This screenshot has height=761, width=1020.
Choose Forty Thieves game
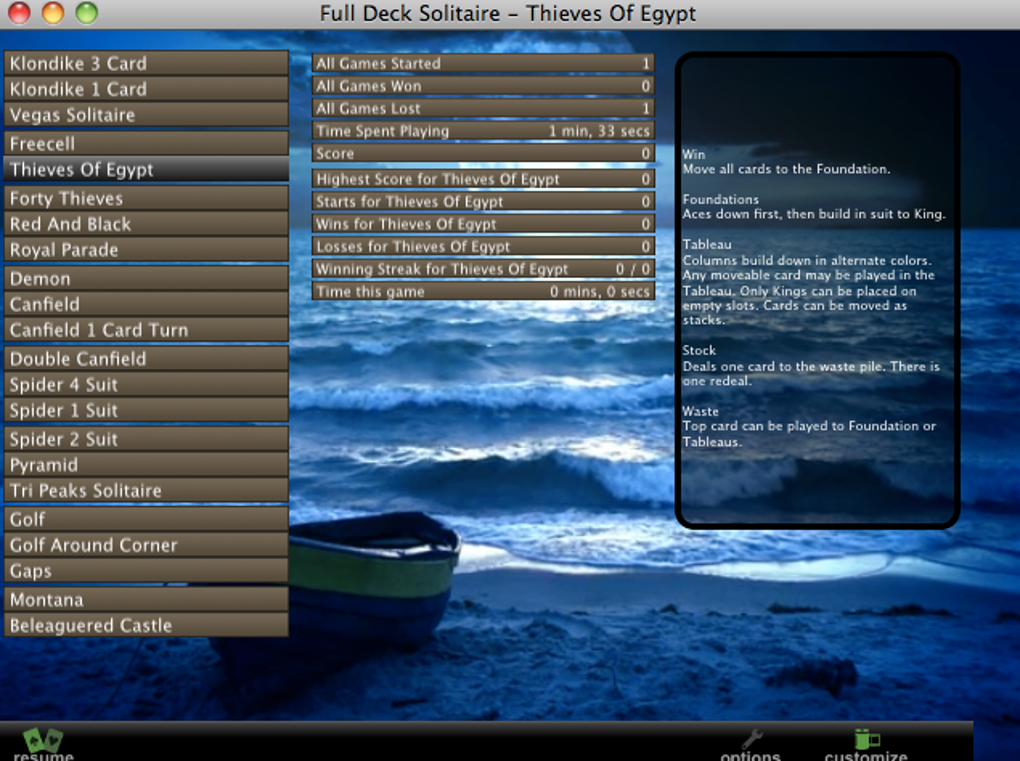(146, 198)
